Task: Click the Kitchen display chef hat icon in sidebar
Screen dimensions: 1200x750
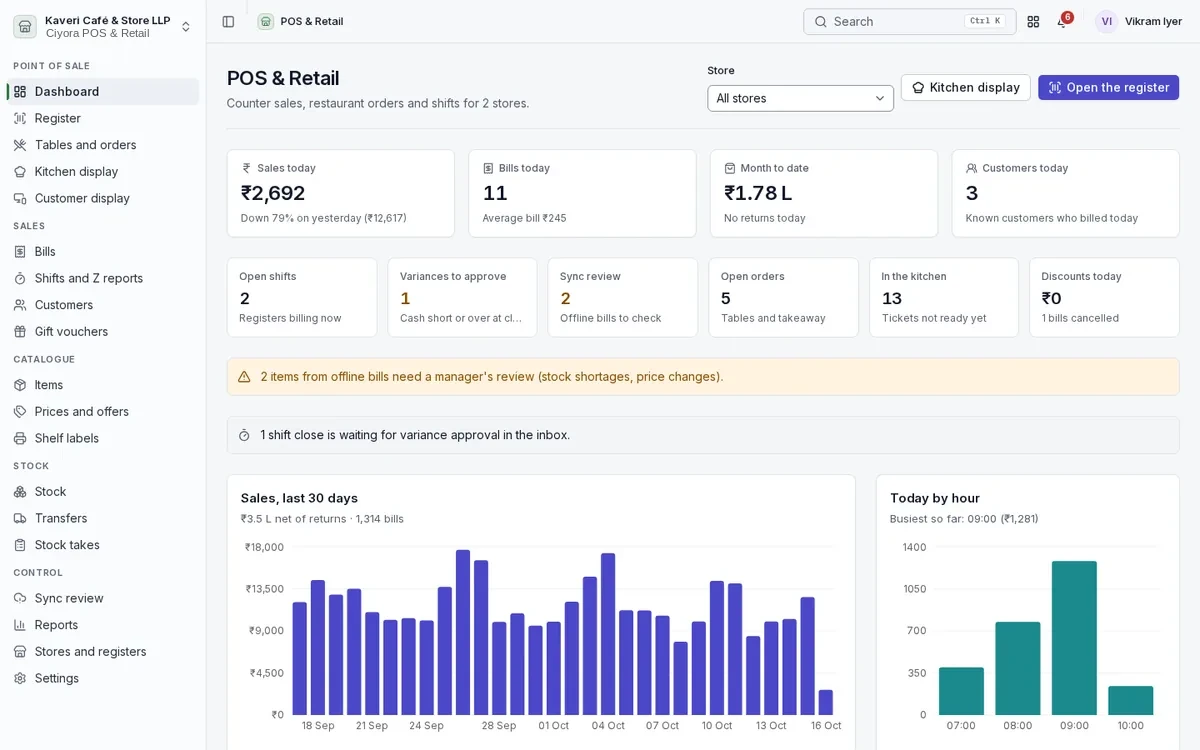Action: [20, 172]
